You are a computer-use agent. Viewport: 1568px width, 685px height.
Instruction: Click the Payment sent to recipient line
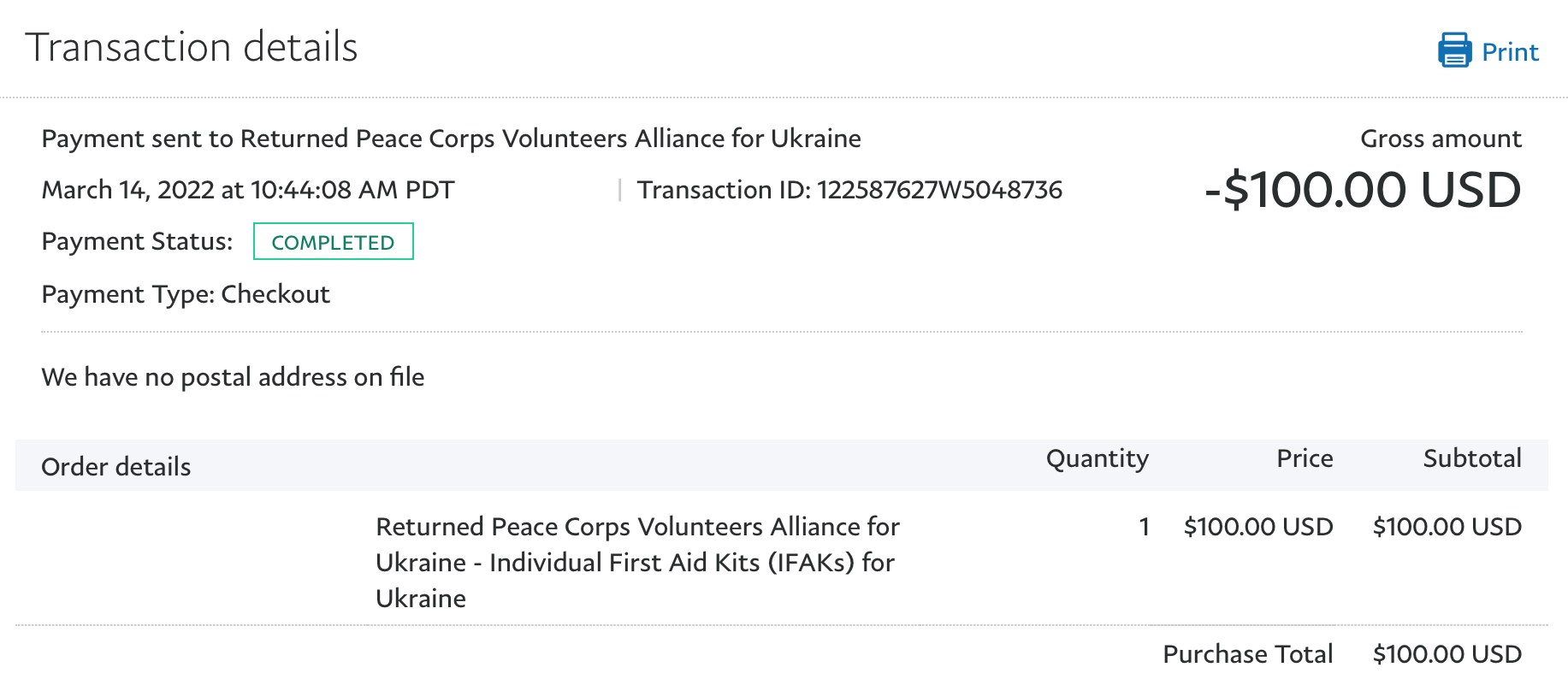[x=452, y=139]
